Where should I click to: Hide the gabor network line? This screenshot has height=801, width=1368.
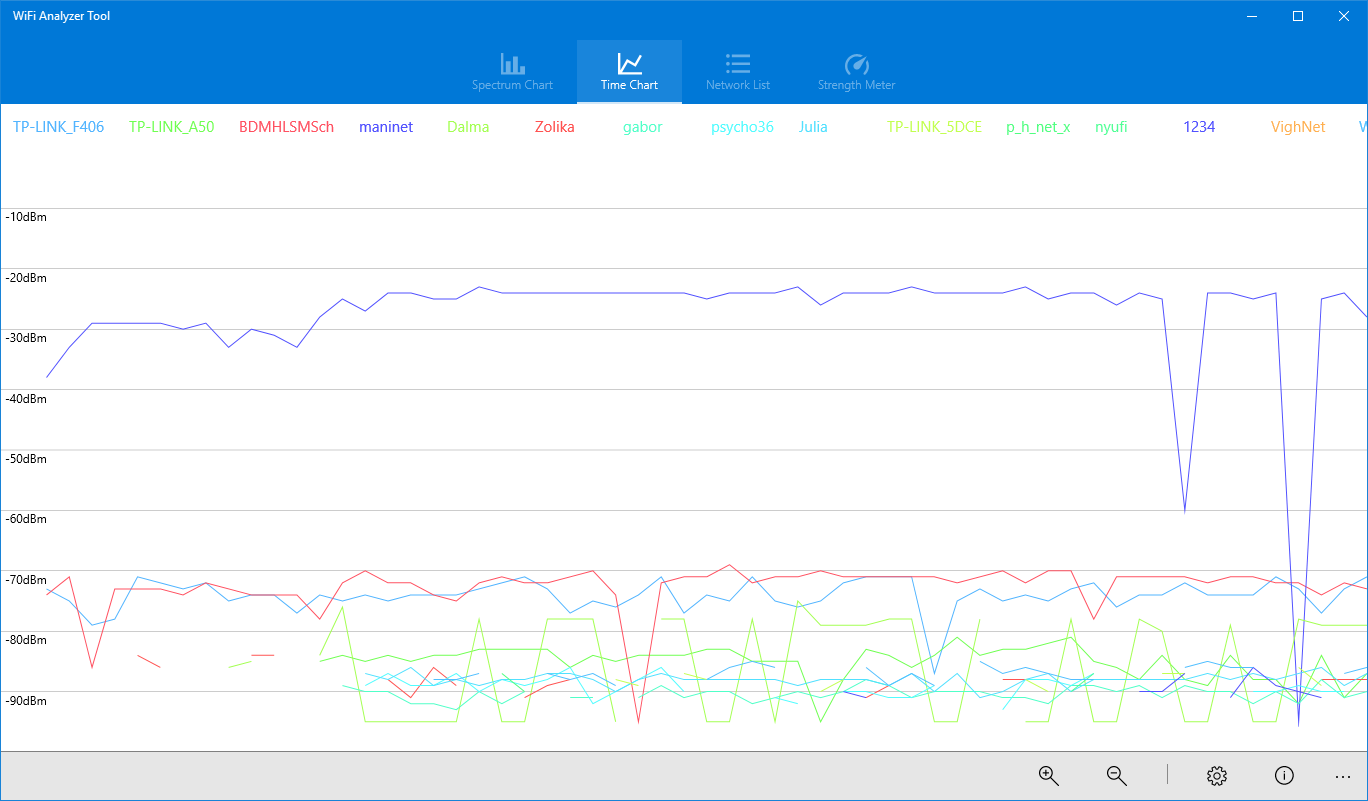(642, 127)
